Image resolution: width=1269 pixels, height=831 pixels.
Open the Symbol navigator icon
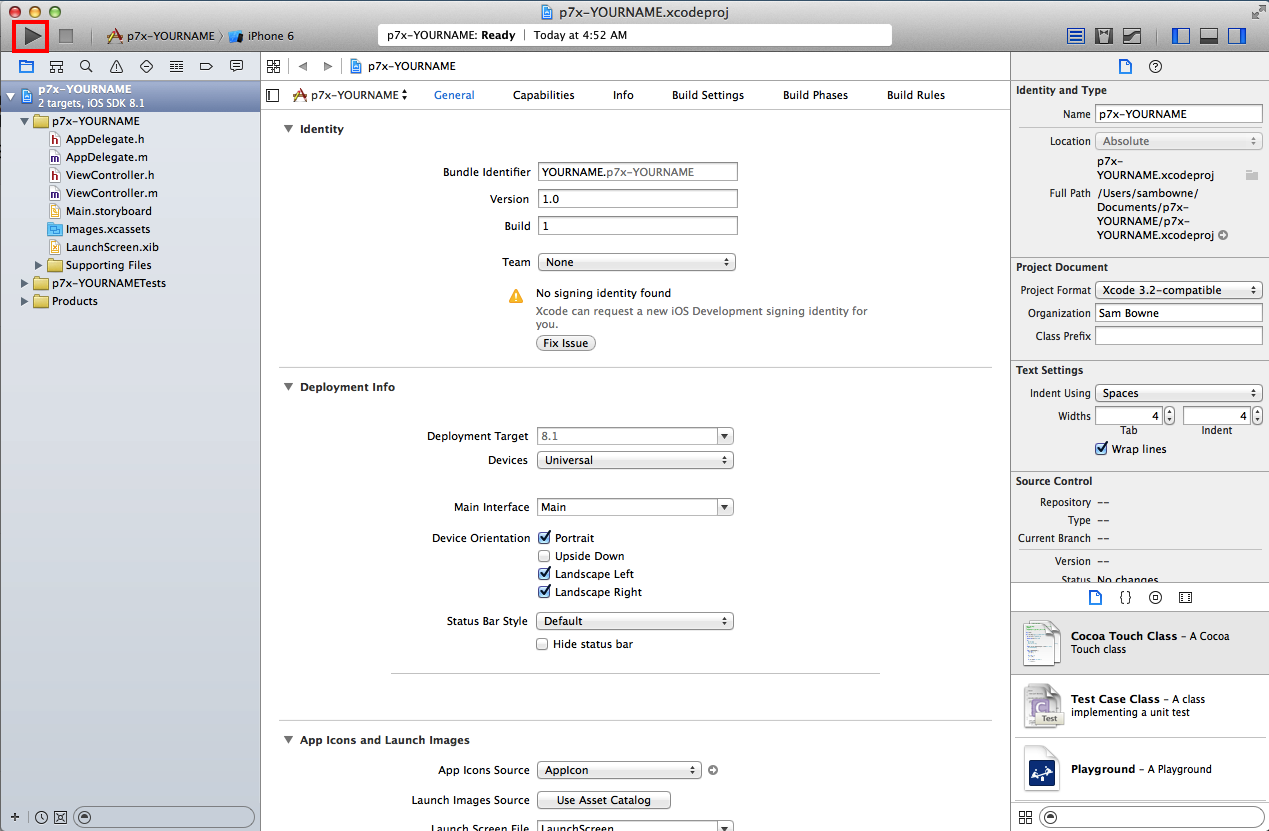click(x=56, y=66)
